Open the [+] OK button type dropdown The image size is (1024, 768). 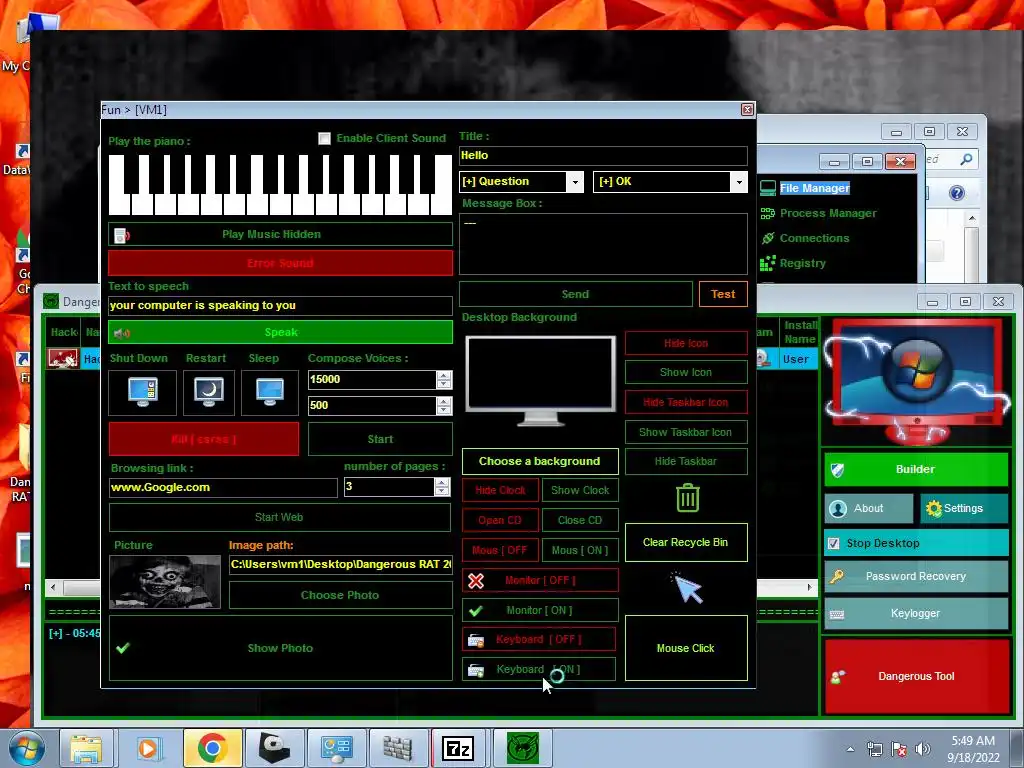point(739,182)
